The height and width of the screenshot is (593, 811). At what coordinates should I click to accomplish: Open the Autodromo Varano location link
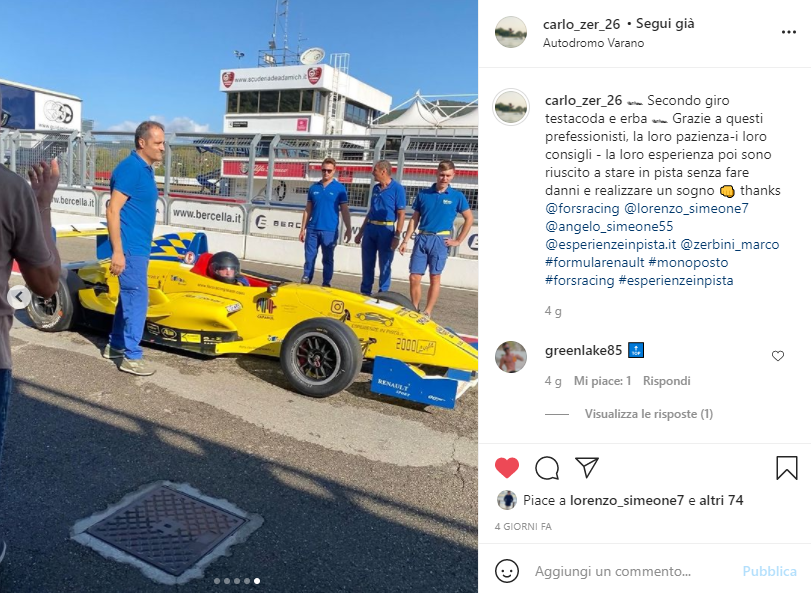(593, 43)
